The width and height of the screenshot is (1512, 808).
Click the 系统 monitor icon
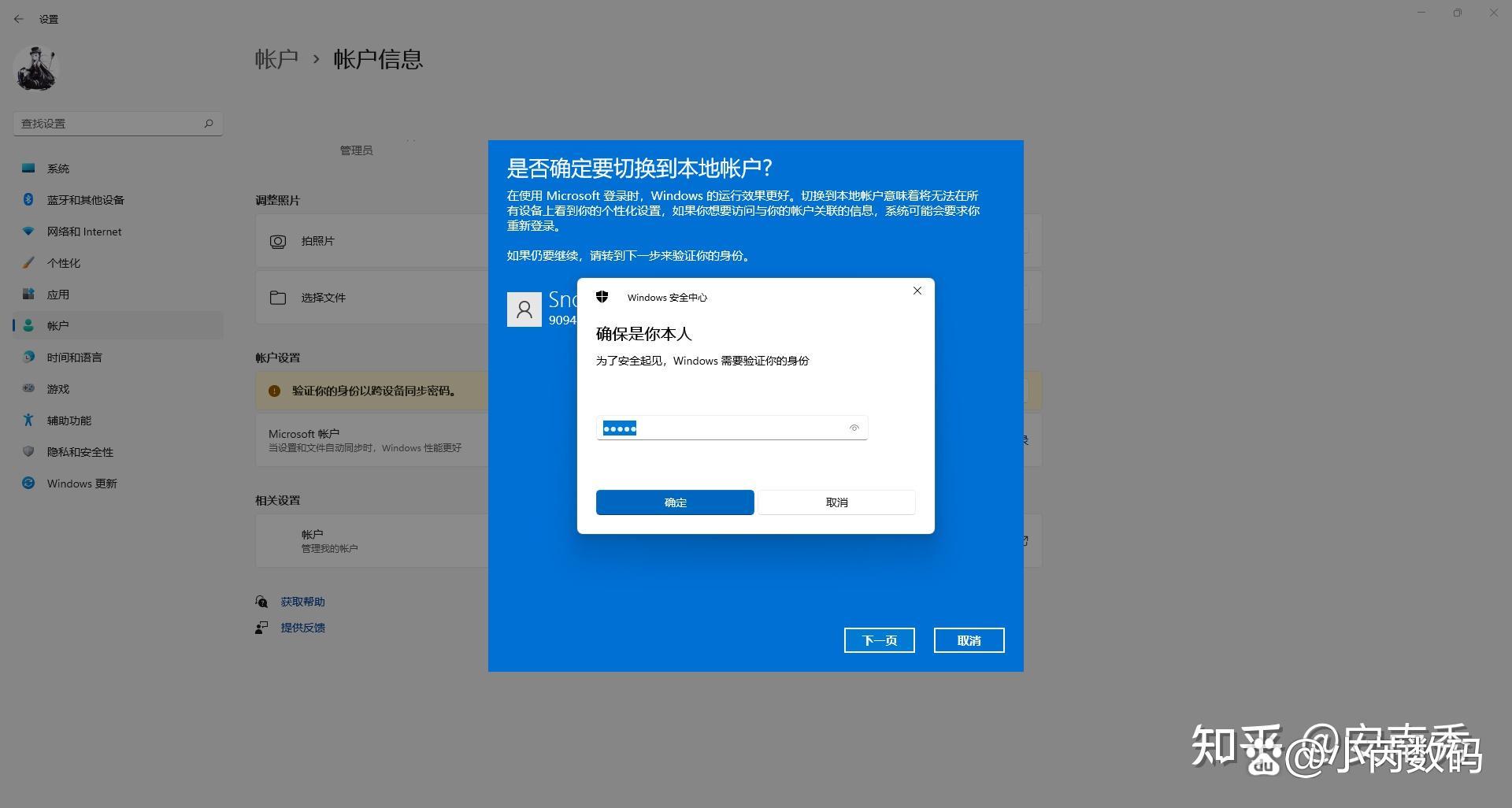[28, 168]
